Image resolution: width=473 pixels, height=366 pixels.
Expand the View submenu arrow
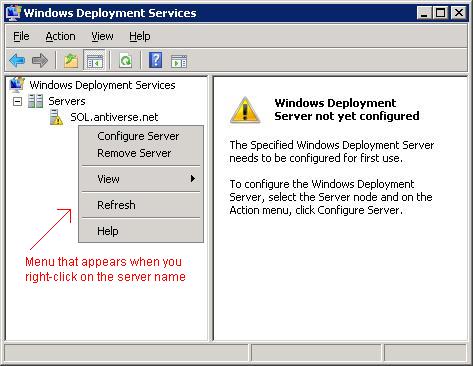(192, 179)
